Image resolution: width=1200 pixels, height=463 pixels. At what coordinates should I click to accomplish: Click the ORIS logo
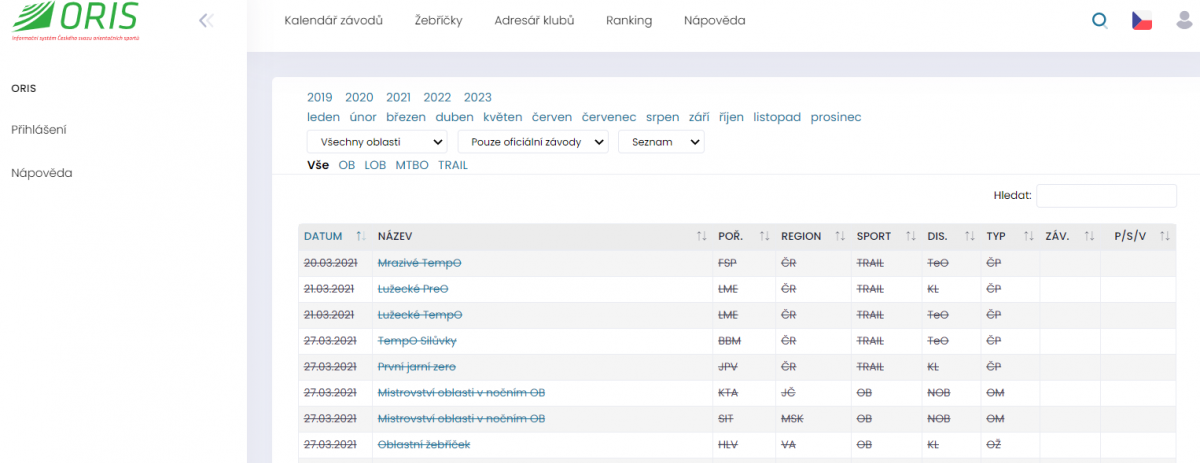(x=75, y=22)
